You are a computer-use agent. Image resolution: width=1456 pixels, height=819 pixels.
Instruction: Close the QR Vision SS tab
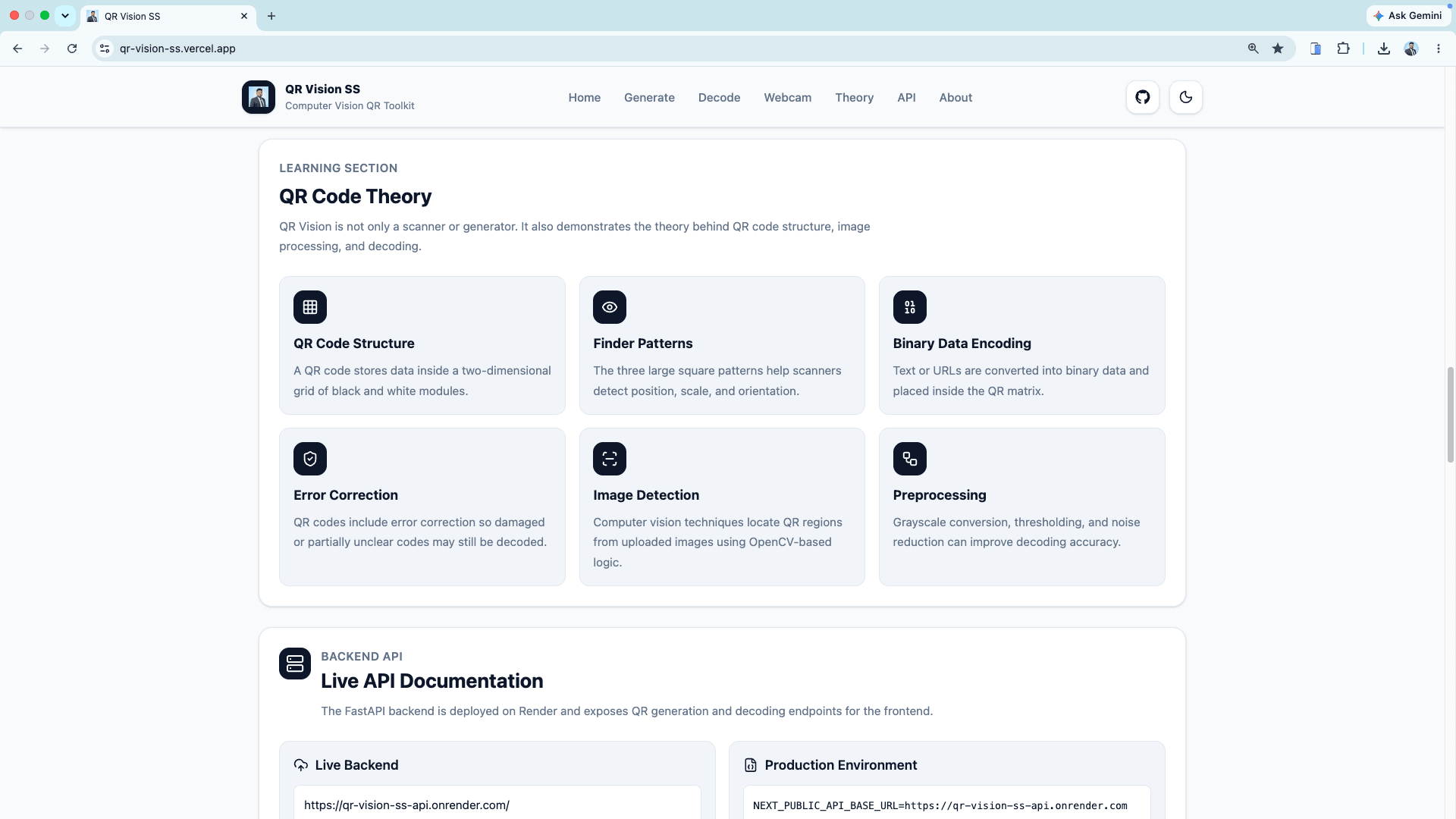244,16
